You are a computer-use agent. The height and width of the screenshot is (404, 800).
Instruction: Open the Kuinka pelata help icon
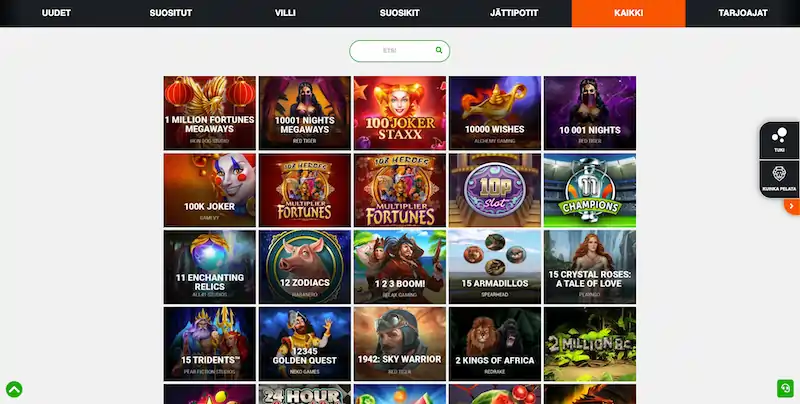[x=779, y=179]
